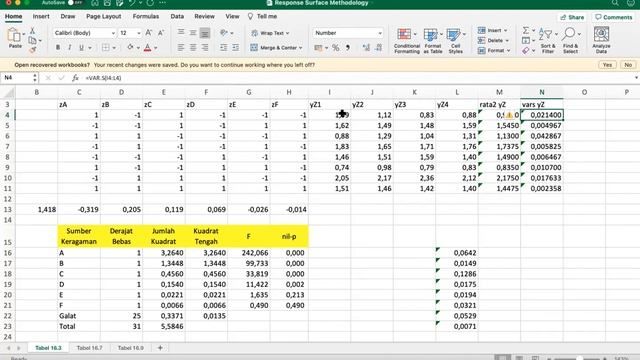The height and width of the screenshot is (360, 640).
Task: Toggle the AutoSave switch
Action: tap(75, 2)
